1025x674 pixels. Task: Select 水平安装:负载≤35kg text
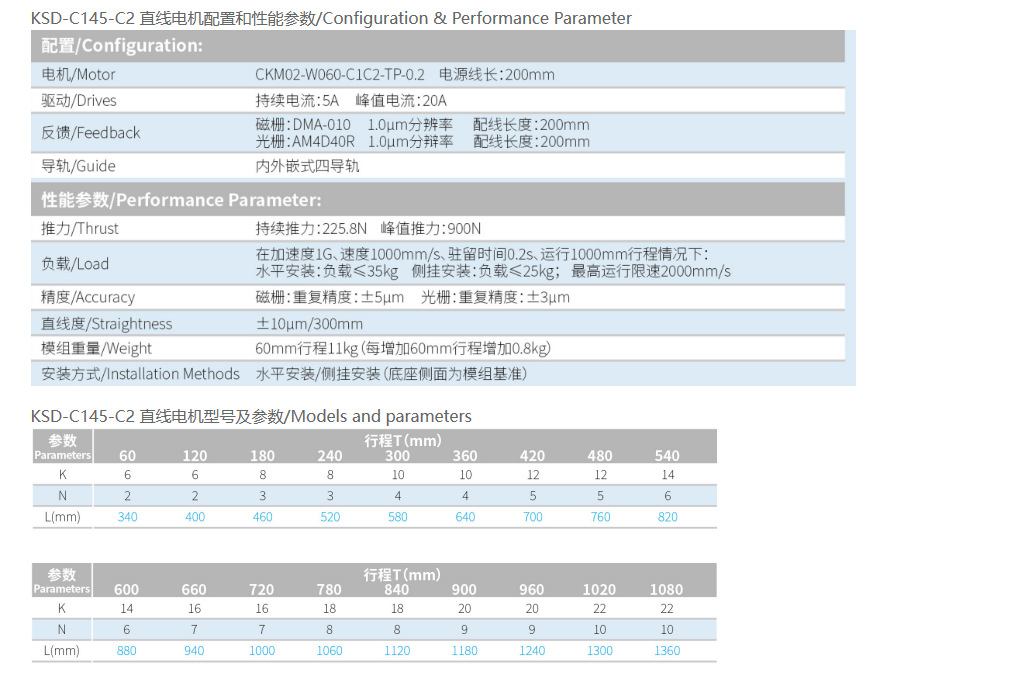coord(327,271)
